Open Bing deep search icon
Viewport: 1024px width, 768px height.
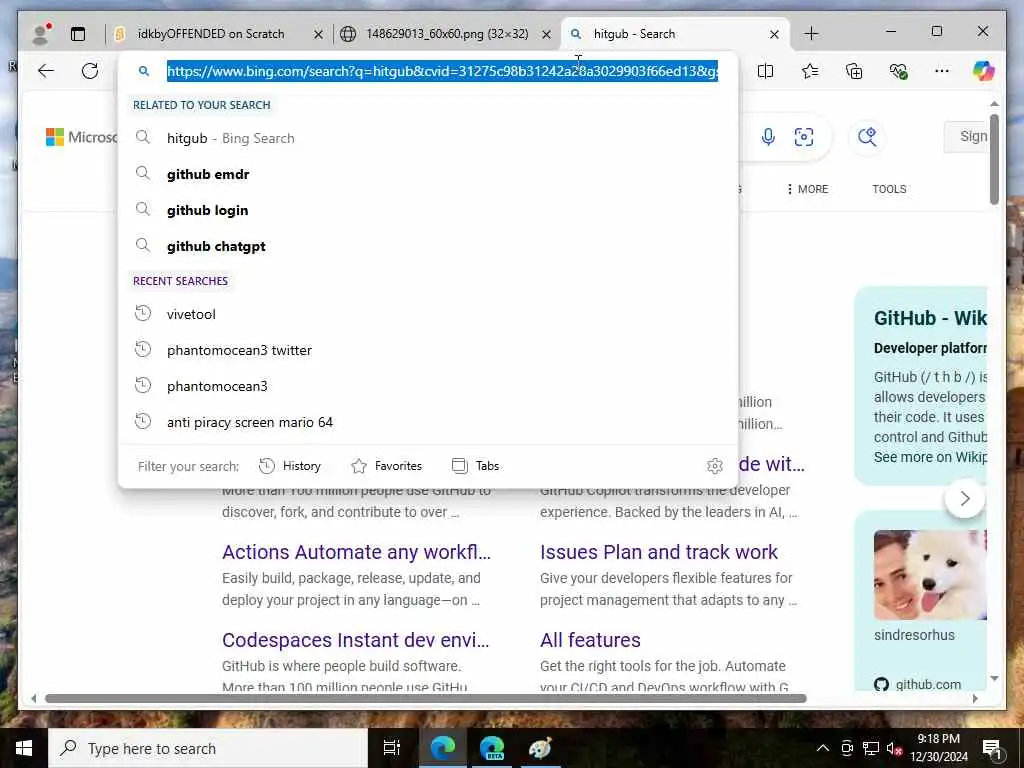coord(867,136)
